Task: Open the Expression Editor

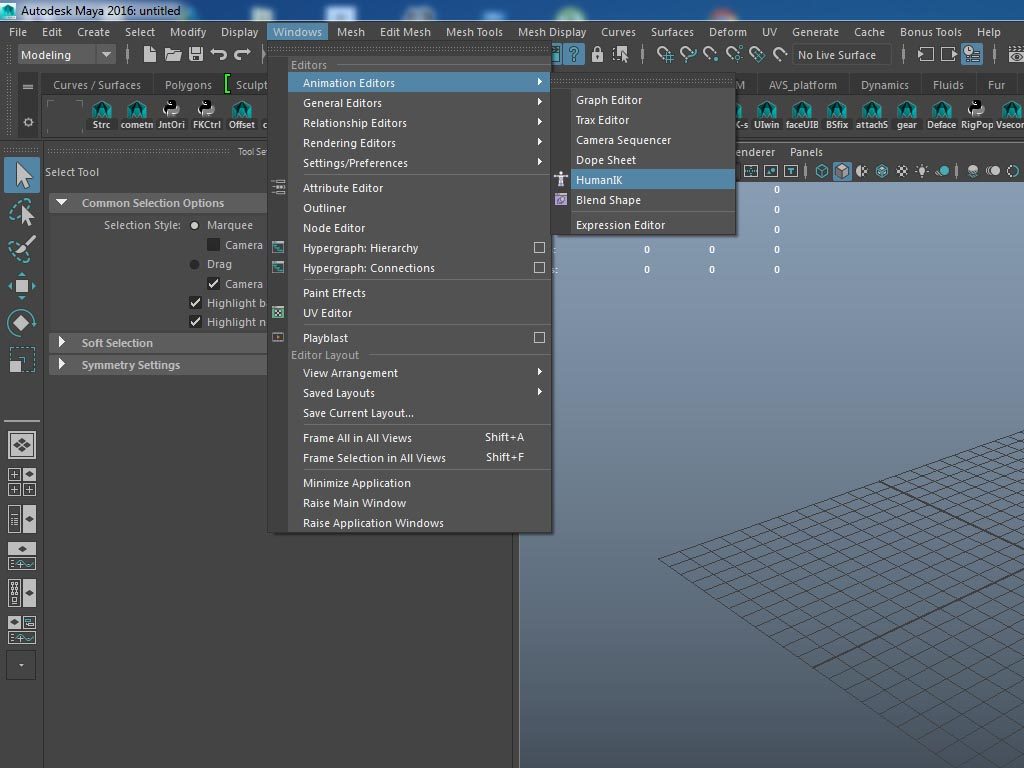Action: (x=652, y=225)
